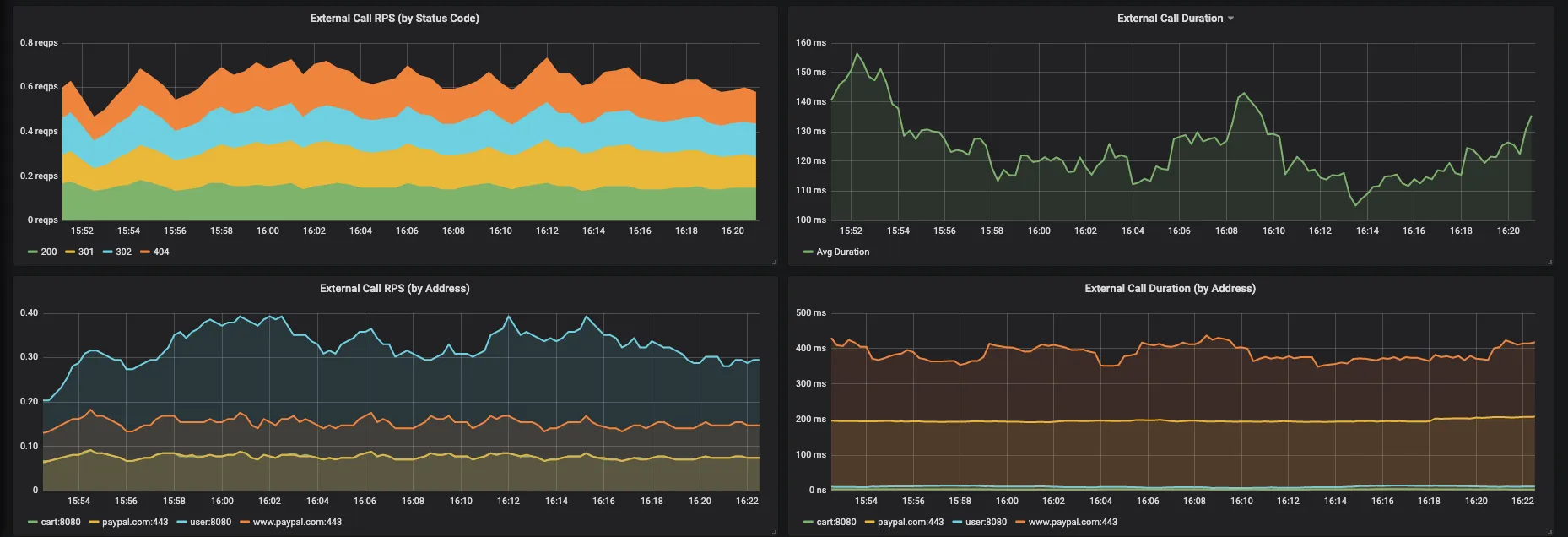The image size is (1568, 537).
Task: Toggle cart:8080 in Duration by Address legend
Action: click(x=836, y=522)
